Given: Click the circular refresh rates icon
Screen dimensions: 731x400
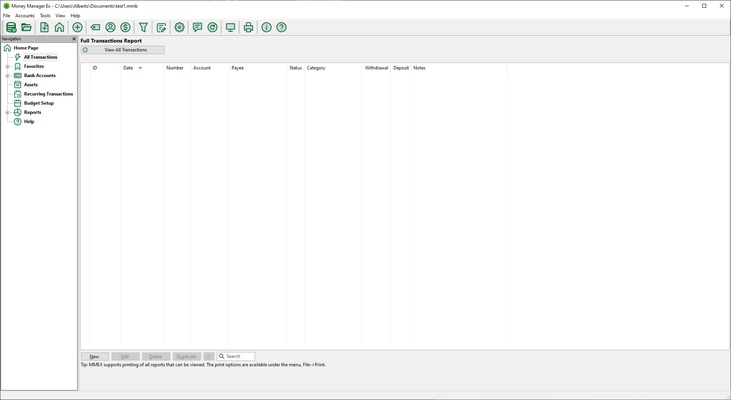Looking at the screenshot, I should [213, 28].
